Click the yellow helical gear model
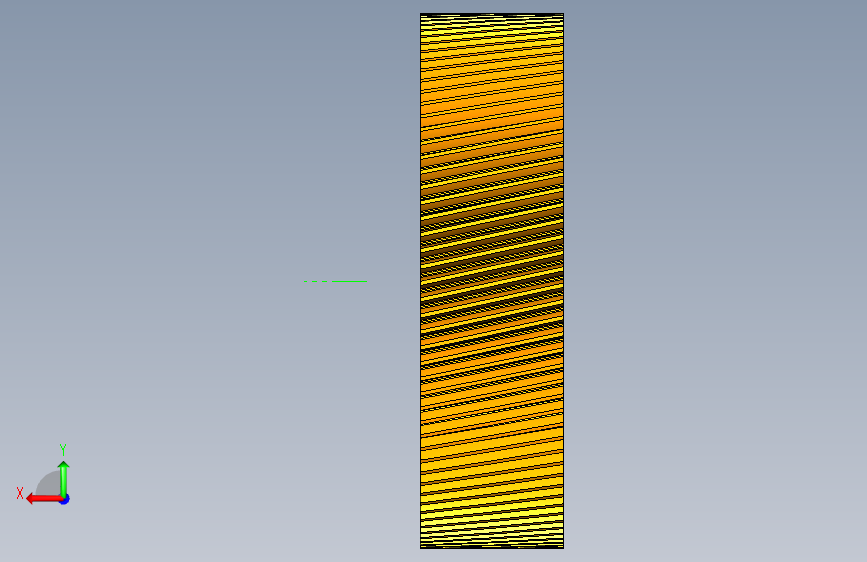 [492, 281]
